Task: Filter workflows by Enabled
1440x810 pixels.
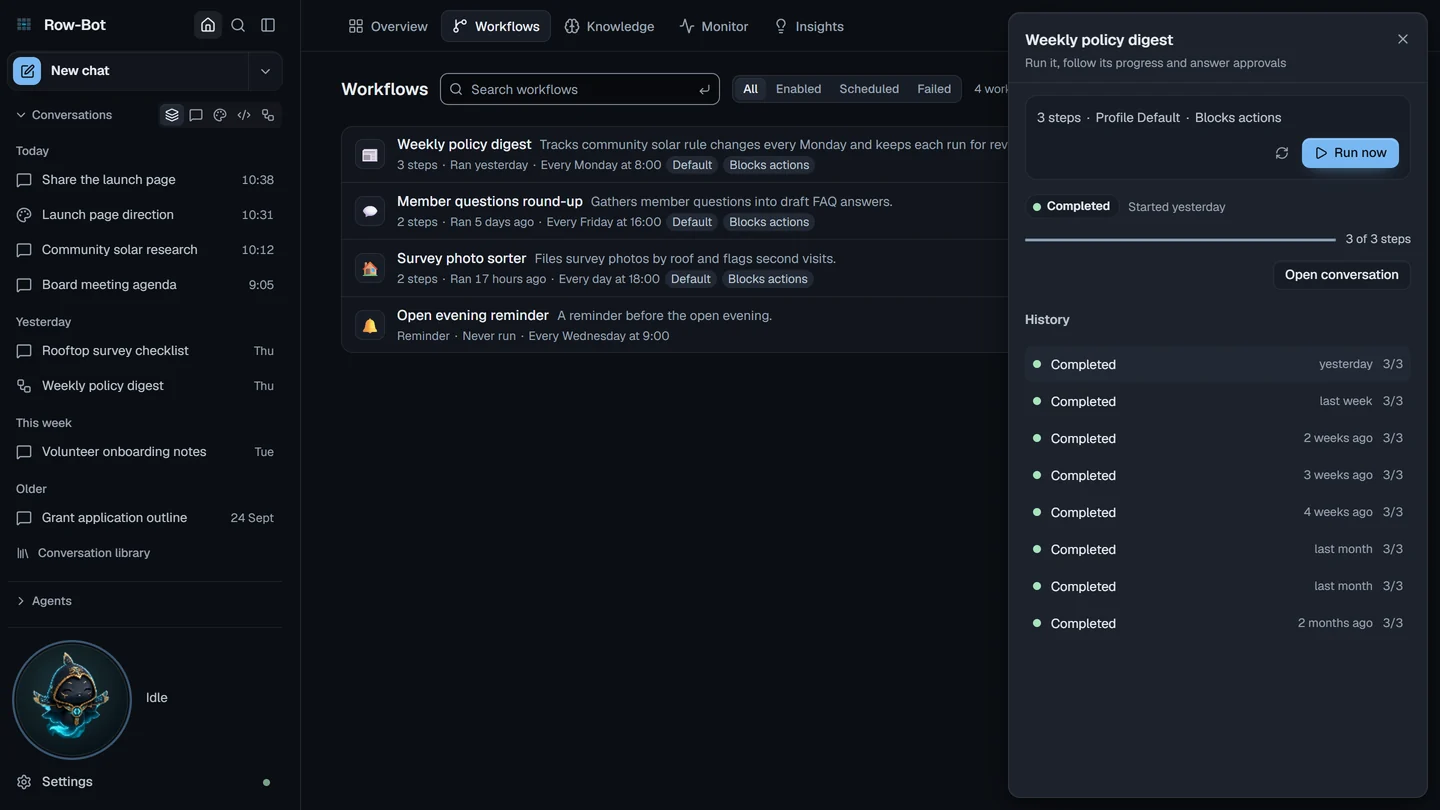Action: [x=798, y=89]
